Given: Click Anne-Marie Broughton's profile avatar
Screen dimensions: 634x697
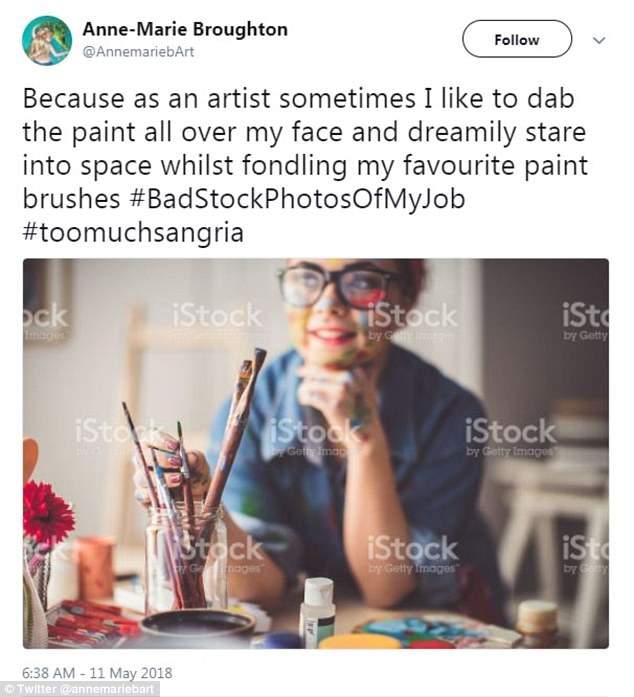Looking at the screenshot, I should point(47,40).
